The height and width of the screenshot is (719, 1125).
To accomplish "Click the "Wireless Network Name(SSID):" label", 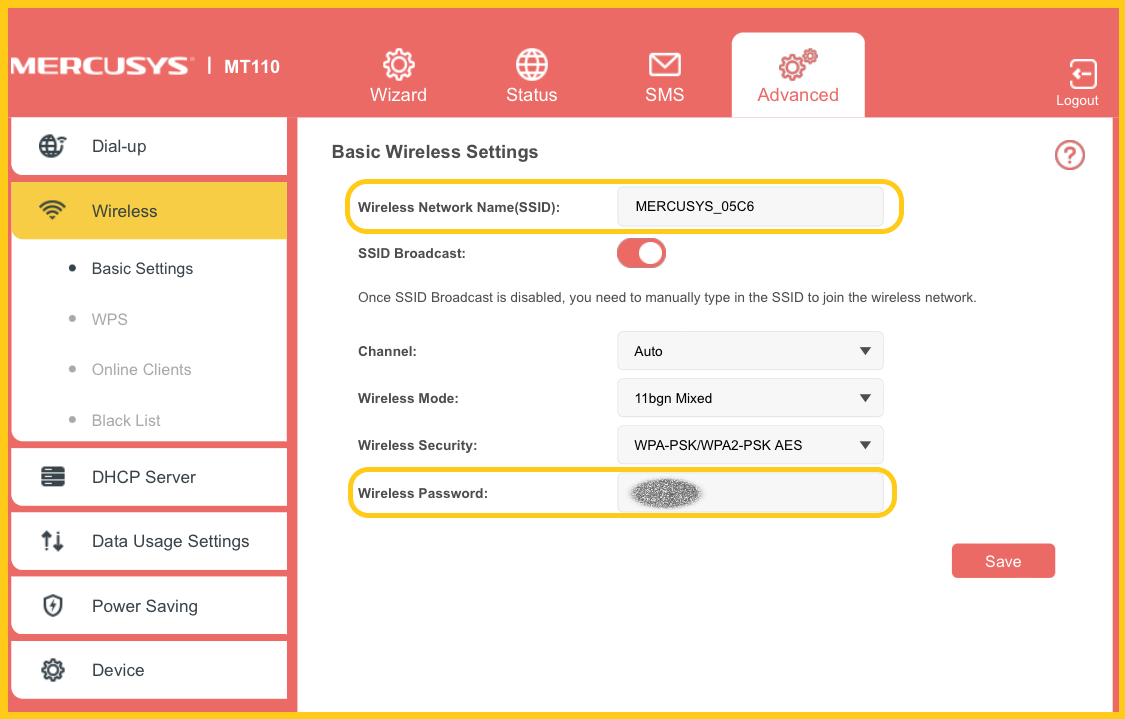I will (x=458, y=207).
